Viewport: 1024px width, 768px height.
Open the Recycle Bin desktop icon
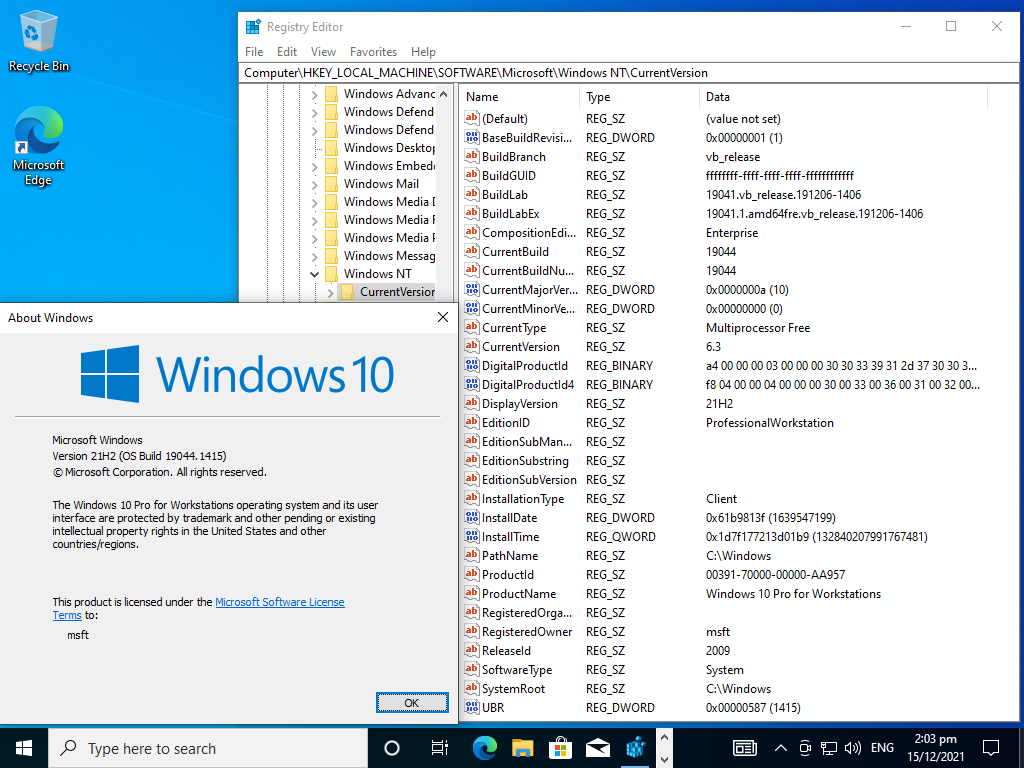click(x=39, y=40)
